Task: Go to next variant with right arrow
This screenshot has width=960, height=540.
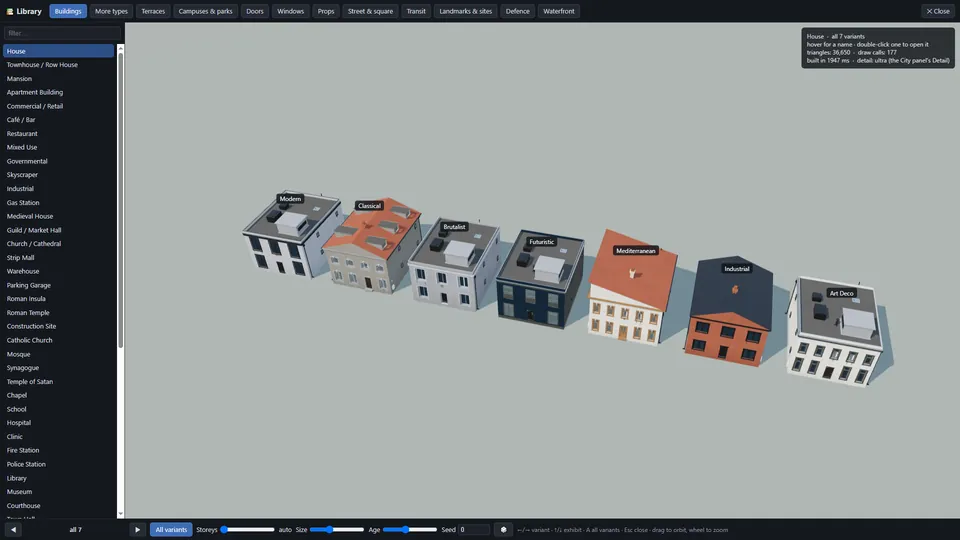Action: pos(137,530)
